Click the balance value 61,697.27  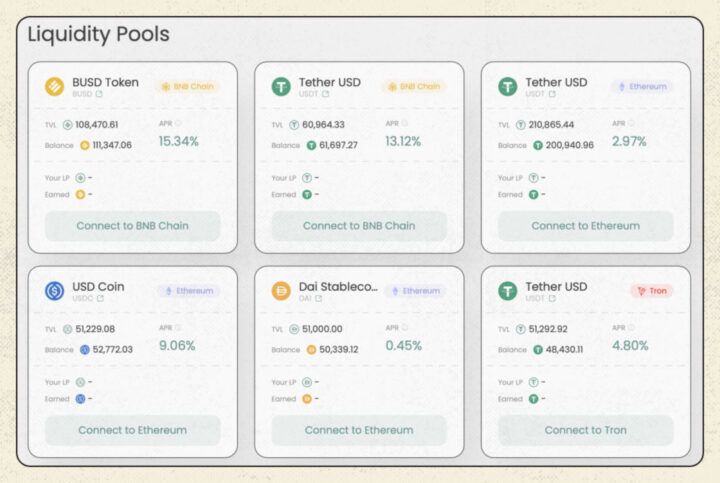coord(338,146)
